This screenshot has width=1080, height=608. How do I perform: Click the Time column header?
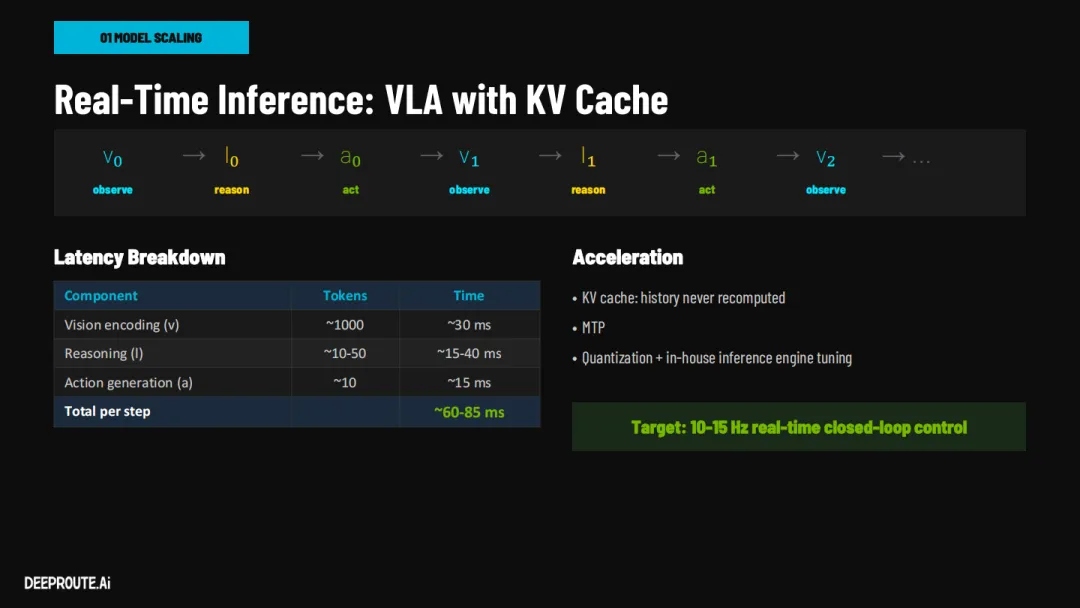pyautogui.click(x=469, y=295)
